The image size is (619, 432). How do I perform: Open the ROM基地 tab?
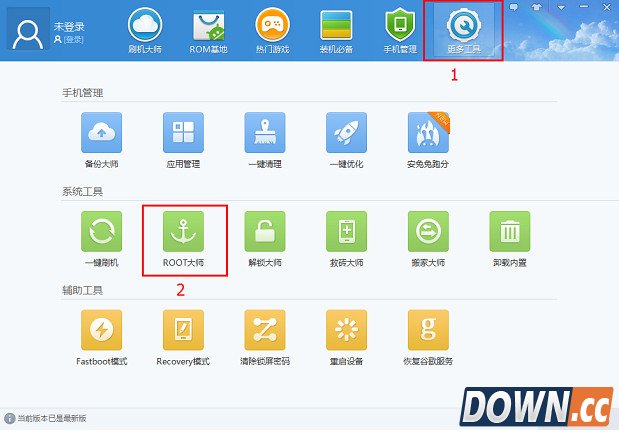(209, 30)
